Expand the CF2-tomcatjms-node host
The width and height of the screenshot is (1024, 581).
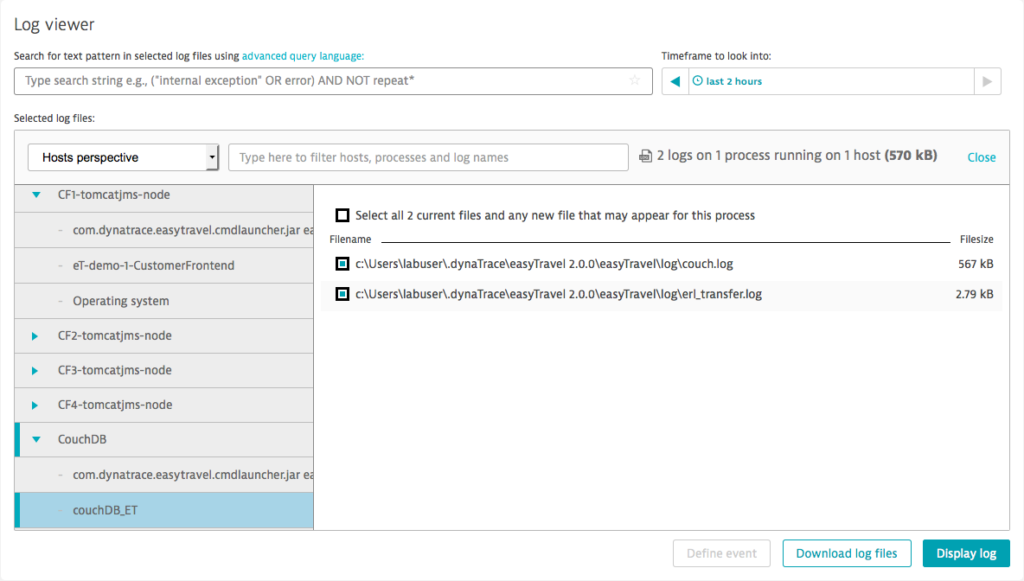point(35,336)
